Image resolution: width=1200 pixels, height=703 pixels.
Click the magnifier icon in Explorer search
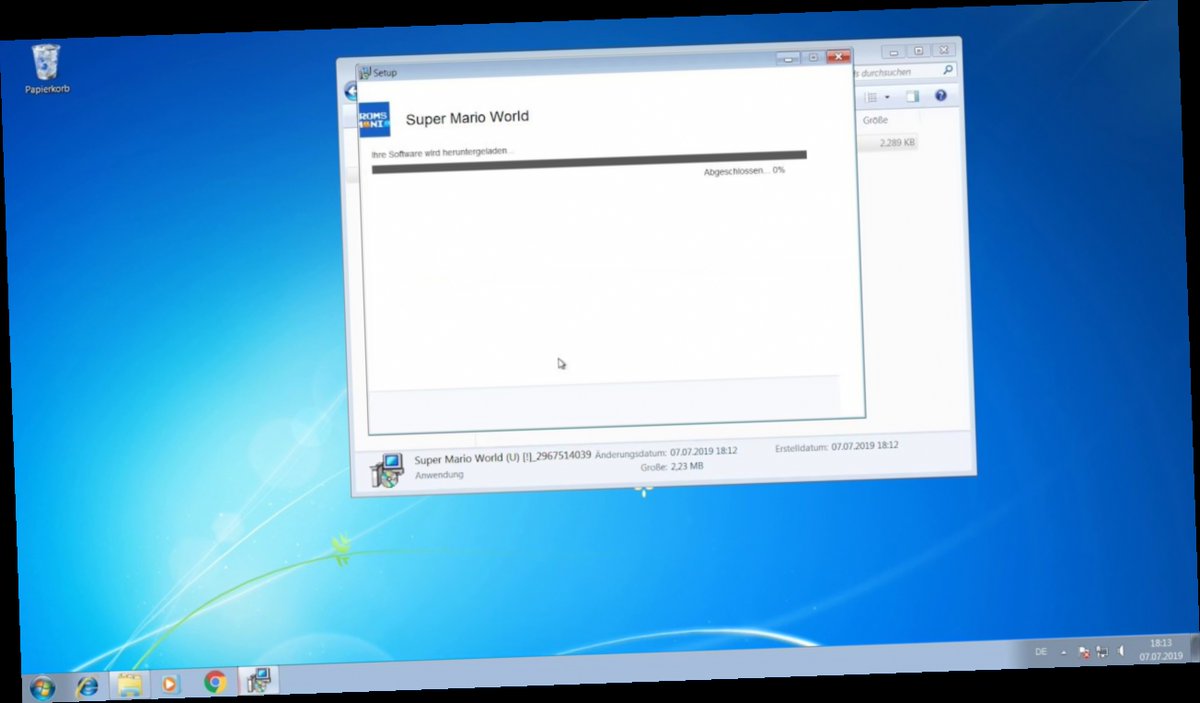(x=948, y=71)
